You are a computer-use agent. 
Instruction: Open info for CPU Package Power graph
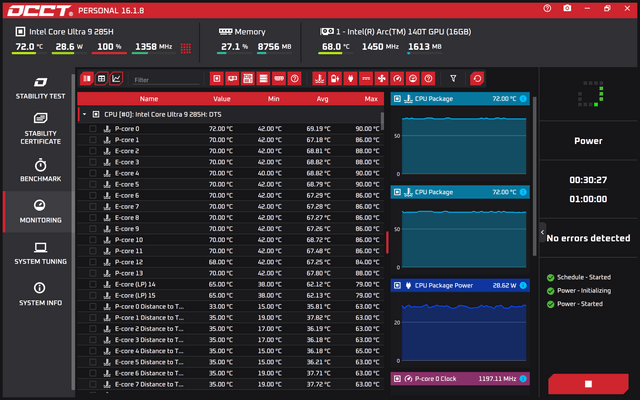pos(523,285)
